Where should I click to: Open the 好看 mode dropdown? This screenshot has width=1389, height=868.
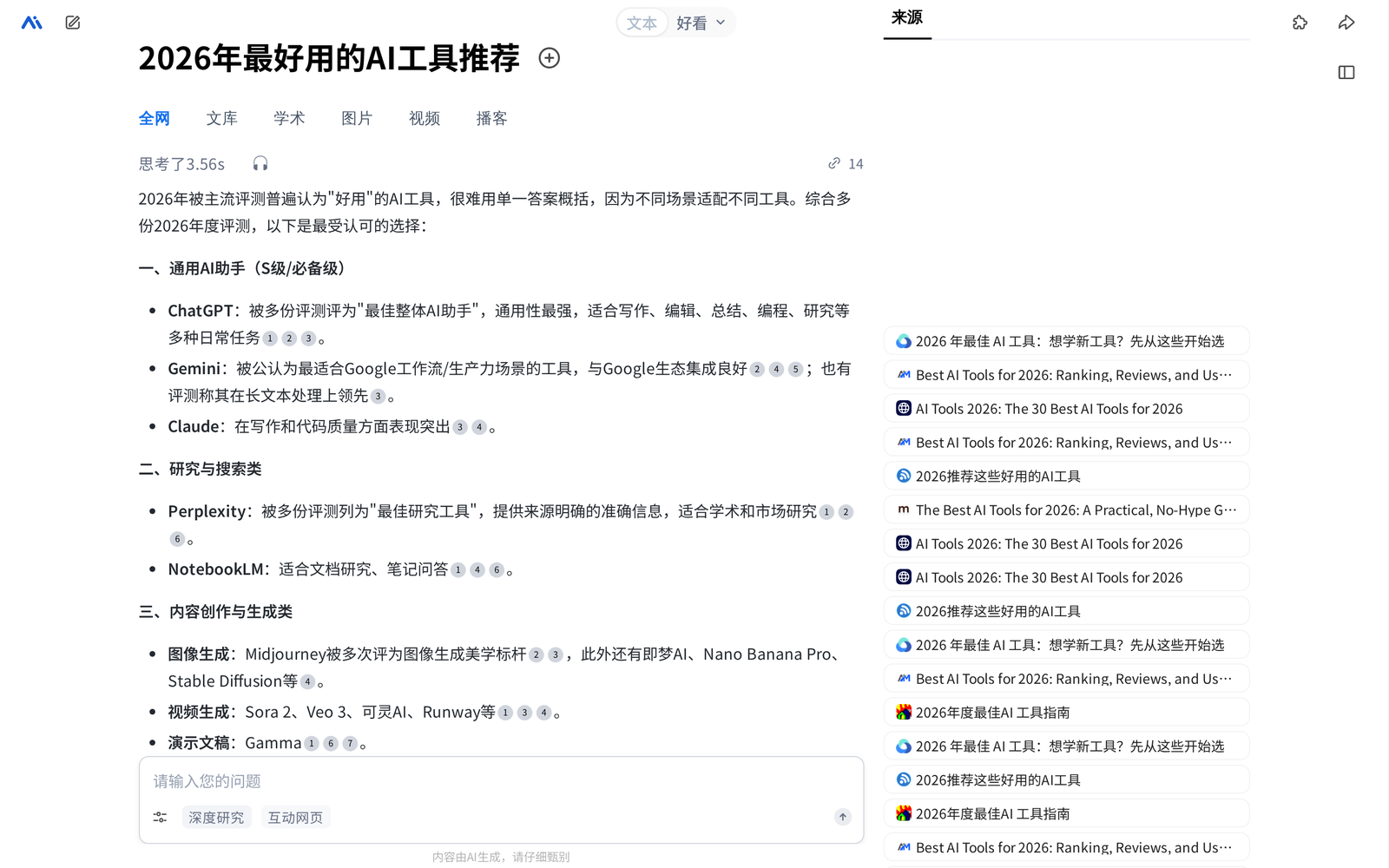[x=701, y=23]
